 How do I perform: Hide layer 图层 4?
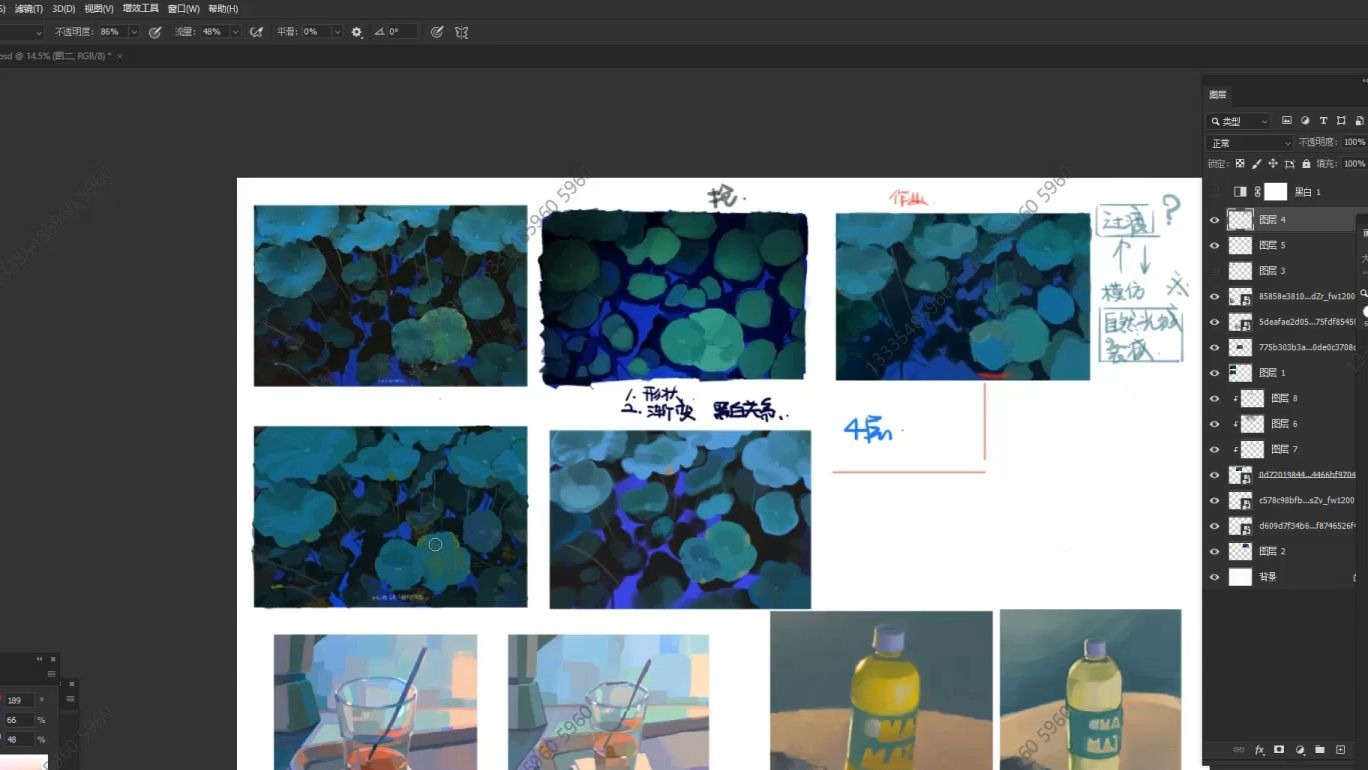(1214, 220)
